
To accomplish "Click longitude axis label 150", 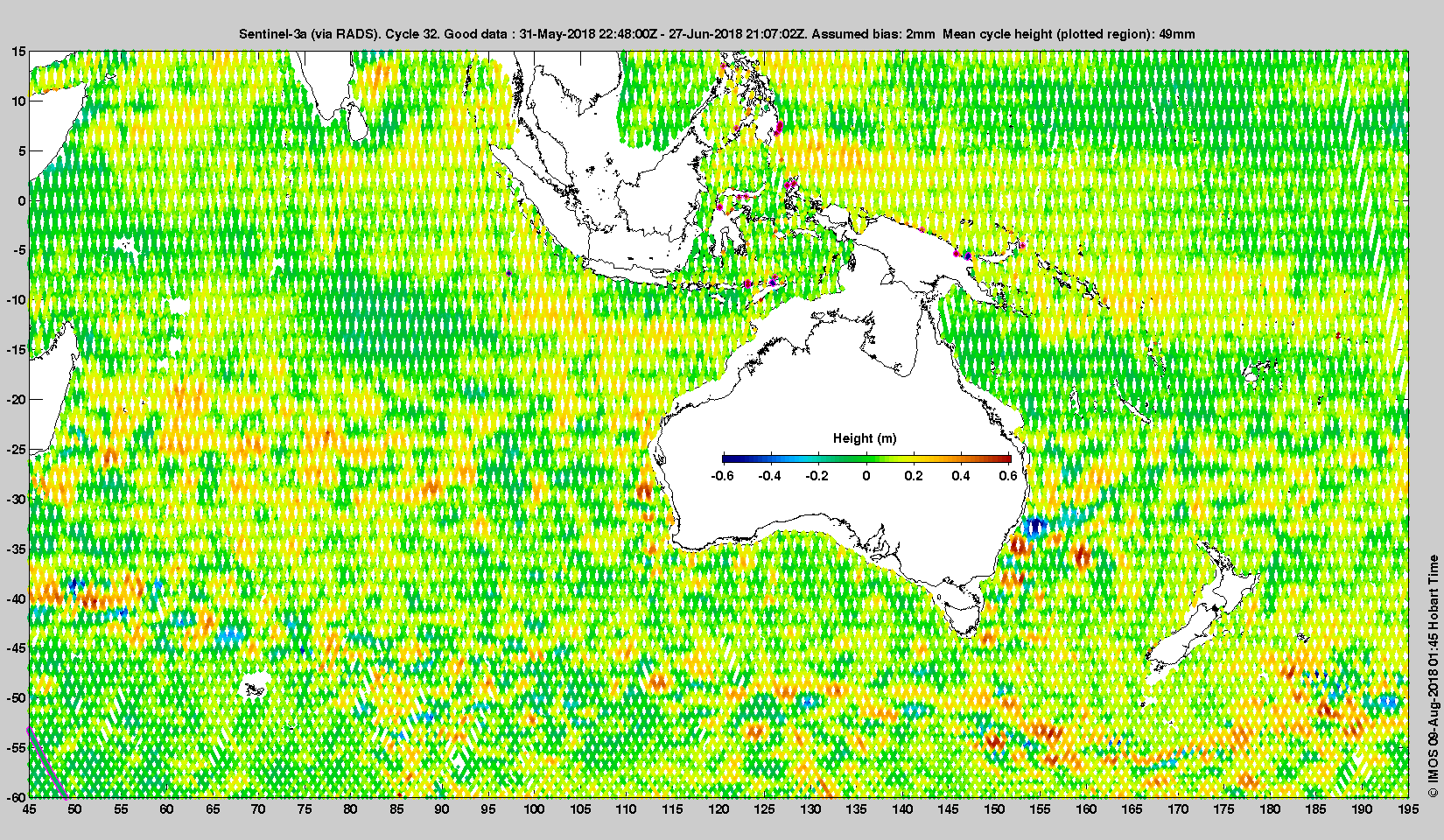I will point(994,809).
